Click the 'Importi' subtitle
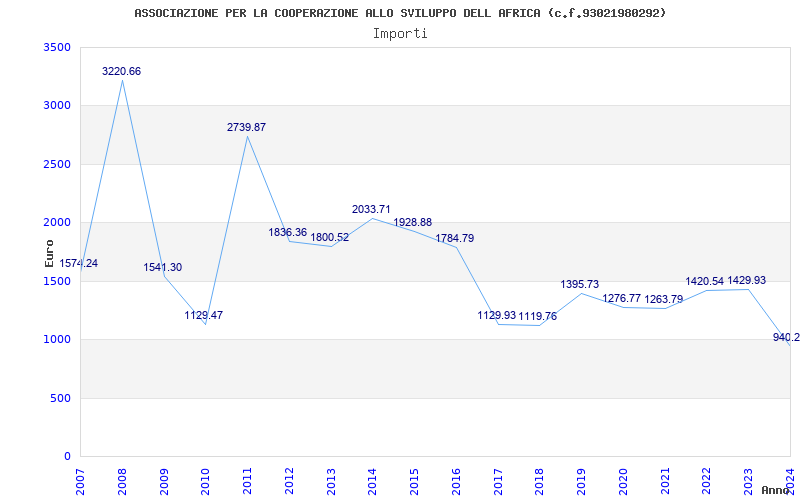Viewport: 800px width, 500px height. [400, 34]
